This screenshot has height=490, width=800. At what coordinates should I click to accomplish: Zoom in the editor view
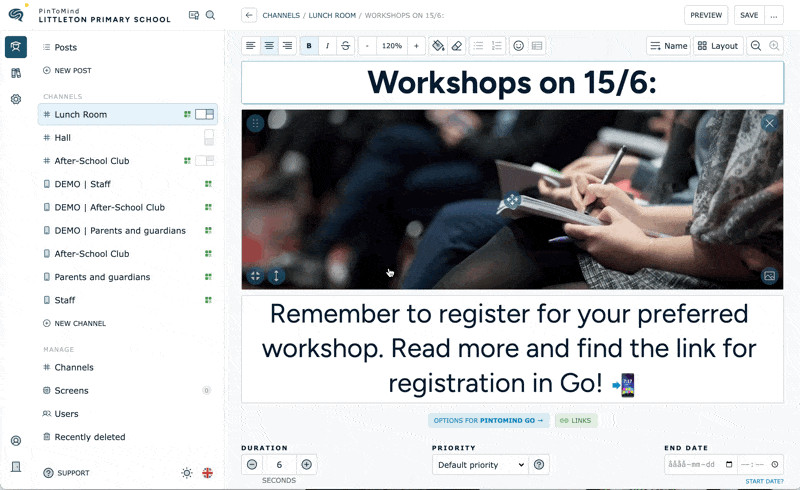click(774, 46)
